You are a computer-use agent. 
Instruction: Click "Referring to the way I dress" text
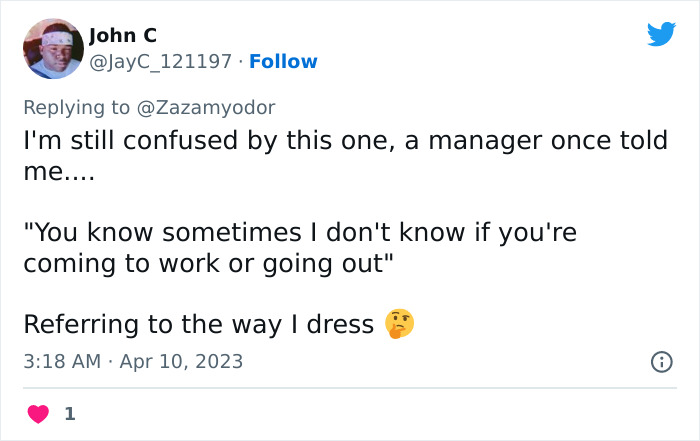point(198,325)
